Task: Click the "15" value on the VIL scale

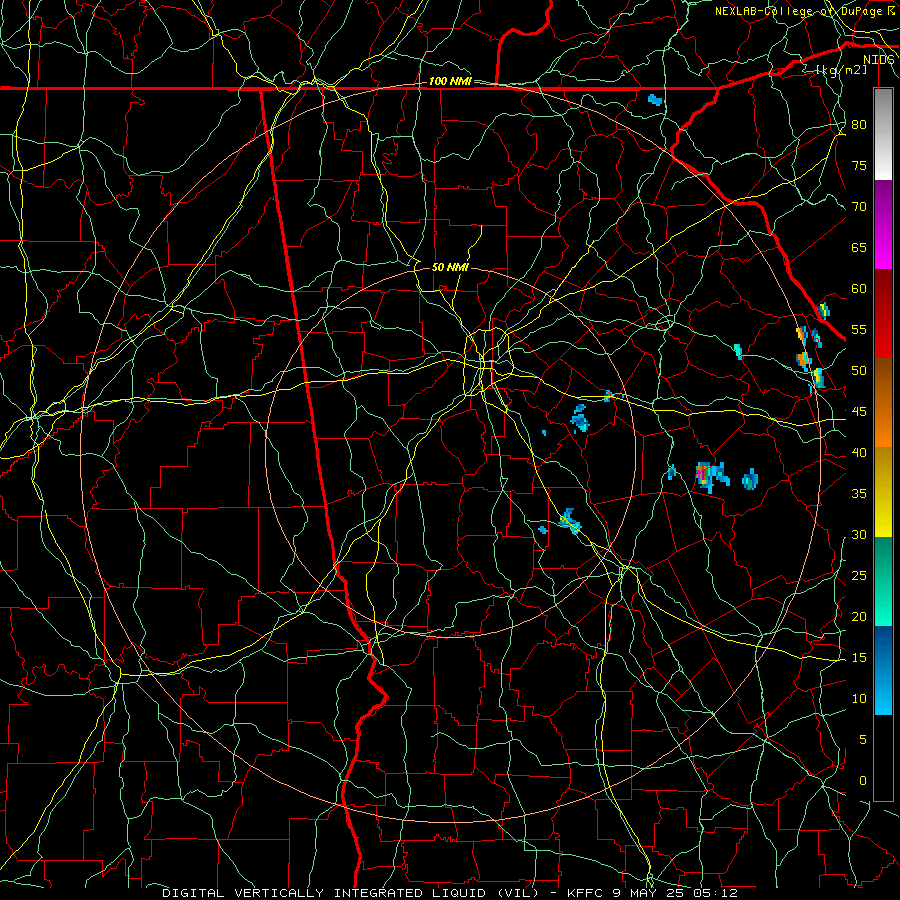Action: pyautogui.click(x=859, y=658)
